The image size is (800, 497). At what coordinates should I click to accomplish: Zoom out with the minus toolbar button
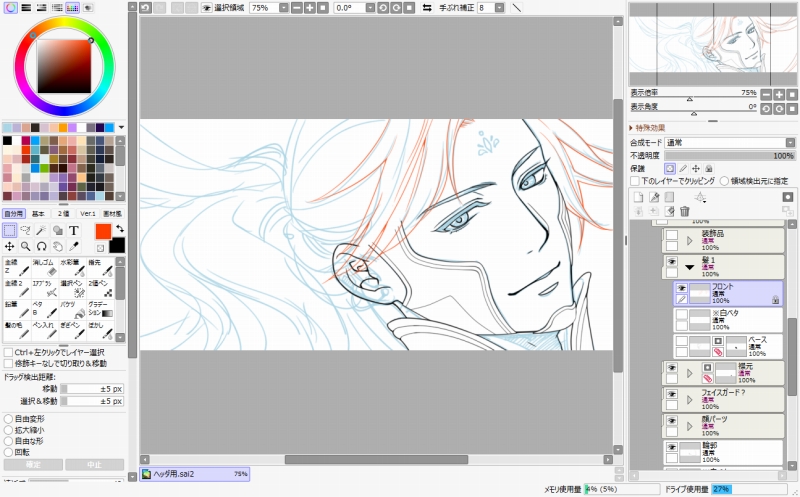(297, 8)
